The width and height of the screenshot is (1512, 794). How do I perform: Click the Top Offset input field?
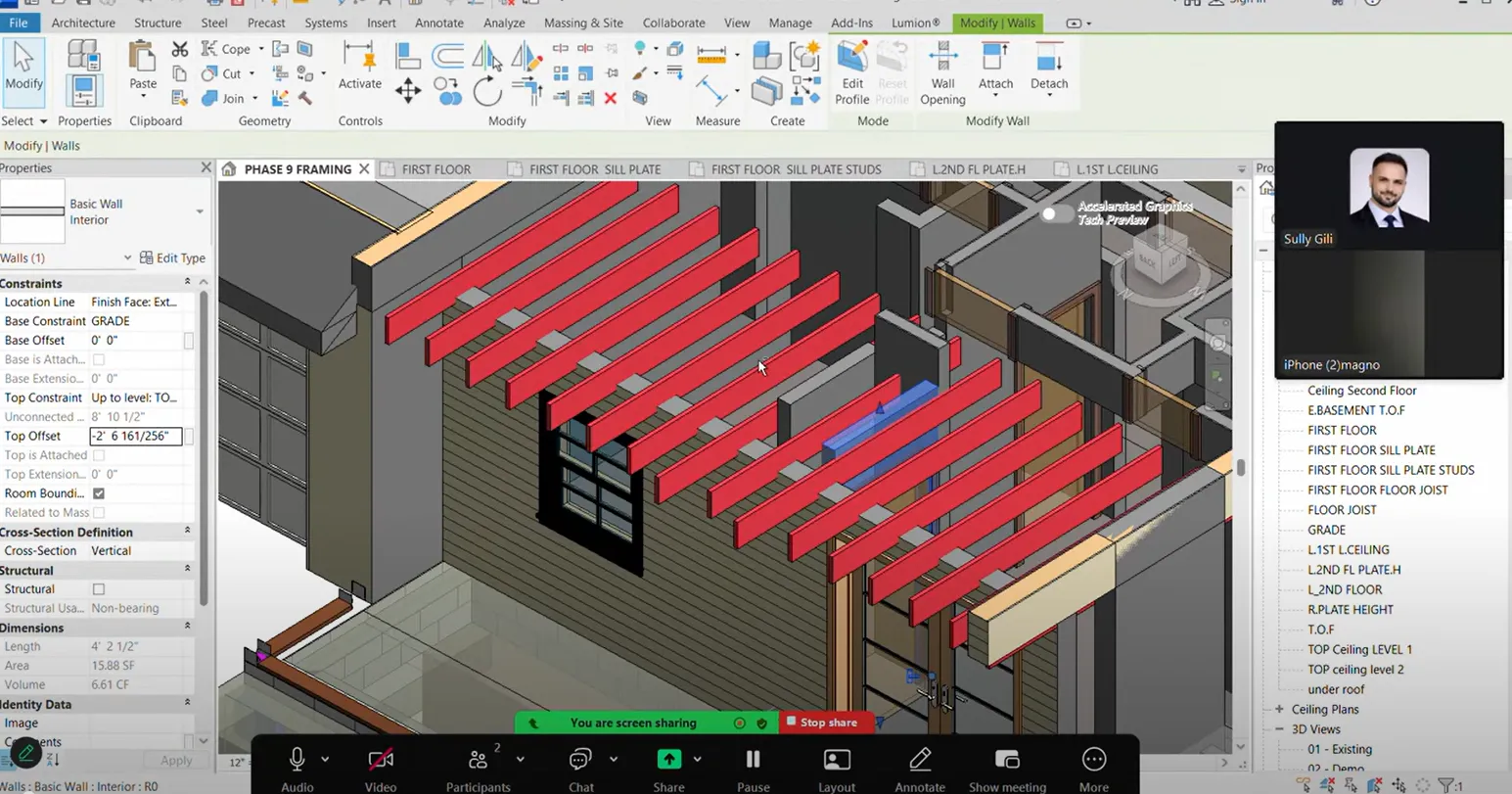(135, 436)
